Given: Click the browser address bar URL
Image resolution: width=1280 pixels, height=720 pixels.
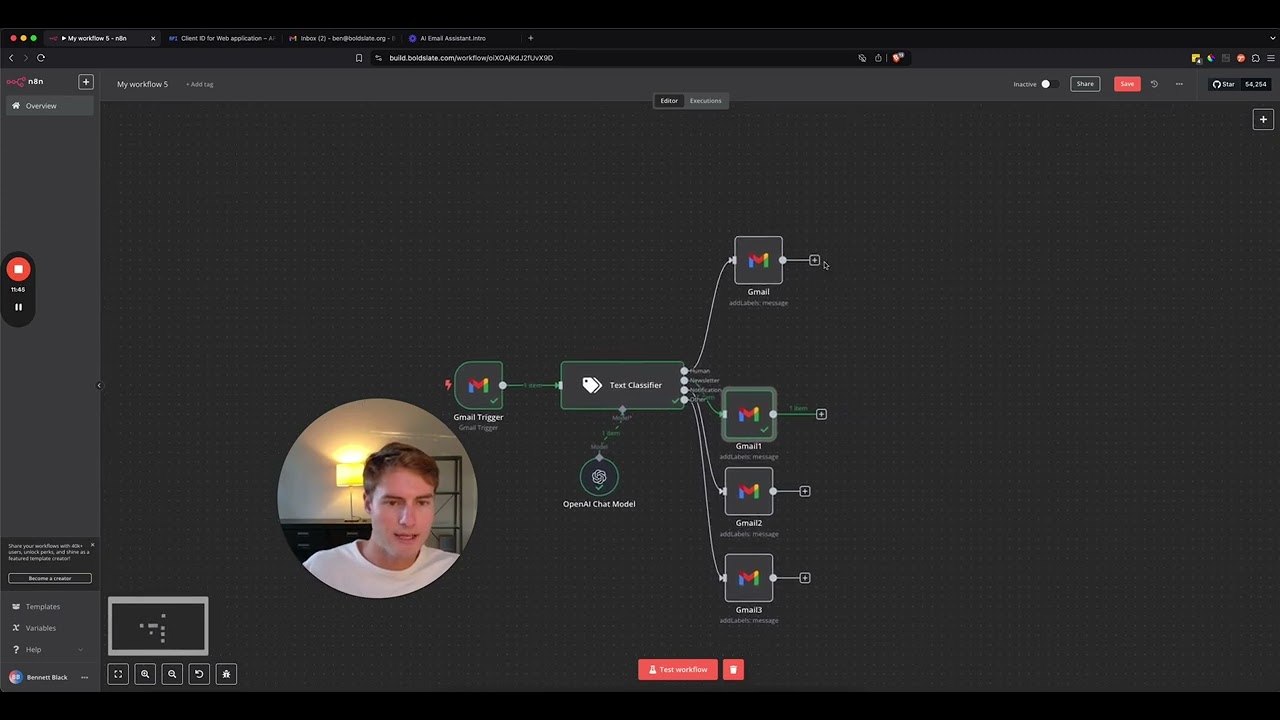Looking at the screenshot, I should [471, 58].
